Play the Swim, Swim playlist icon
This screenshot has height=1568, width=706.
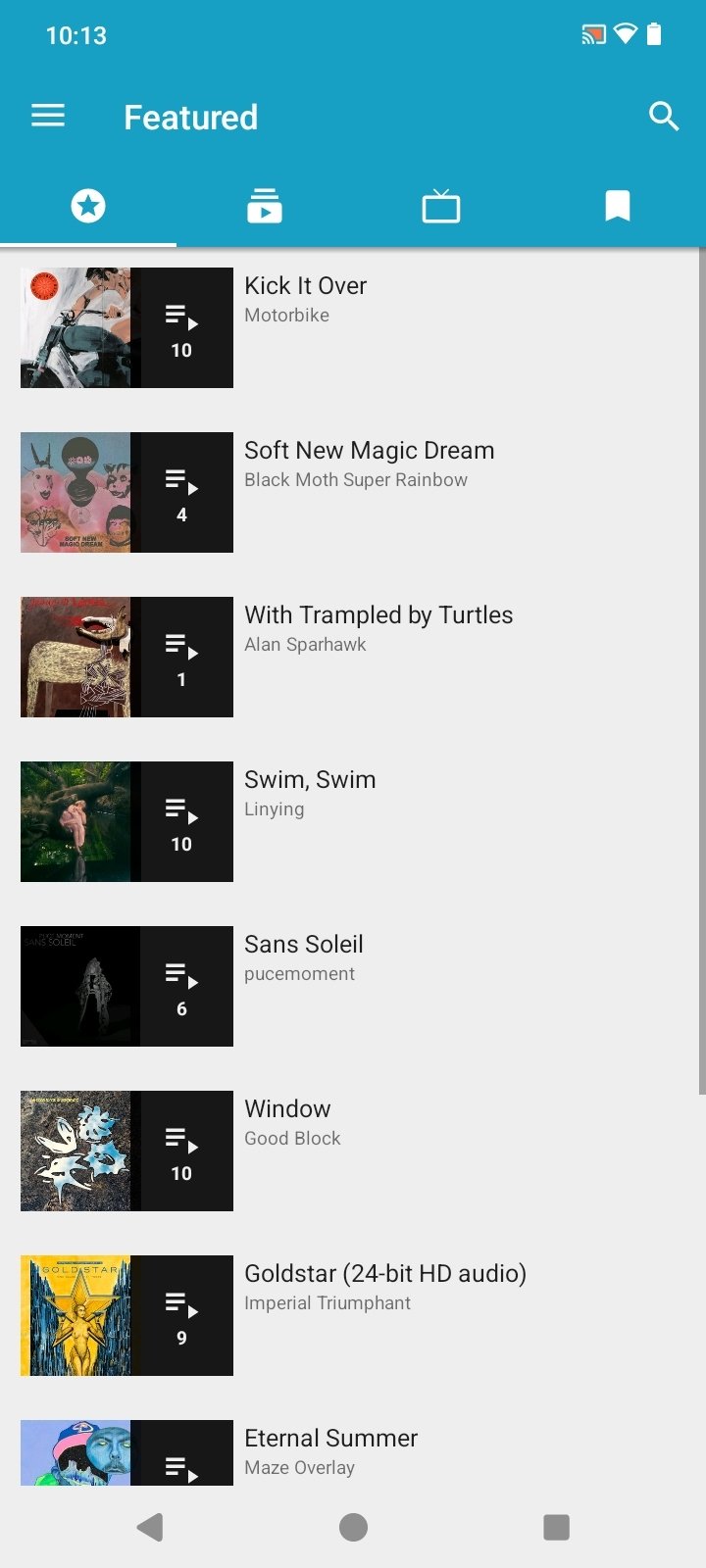[182, 821]
